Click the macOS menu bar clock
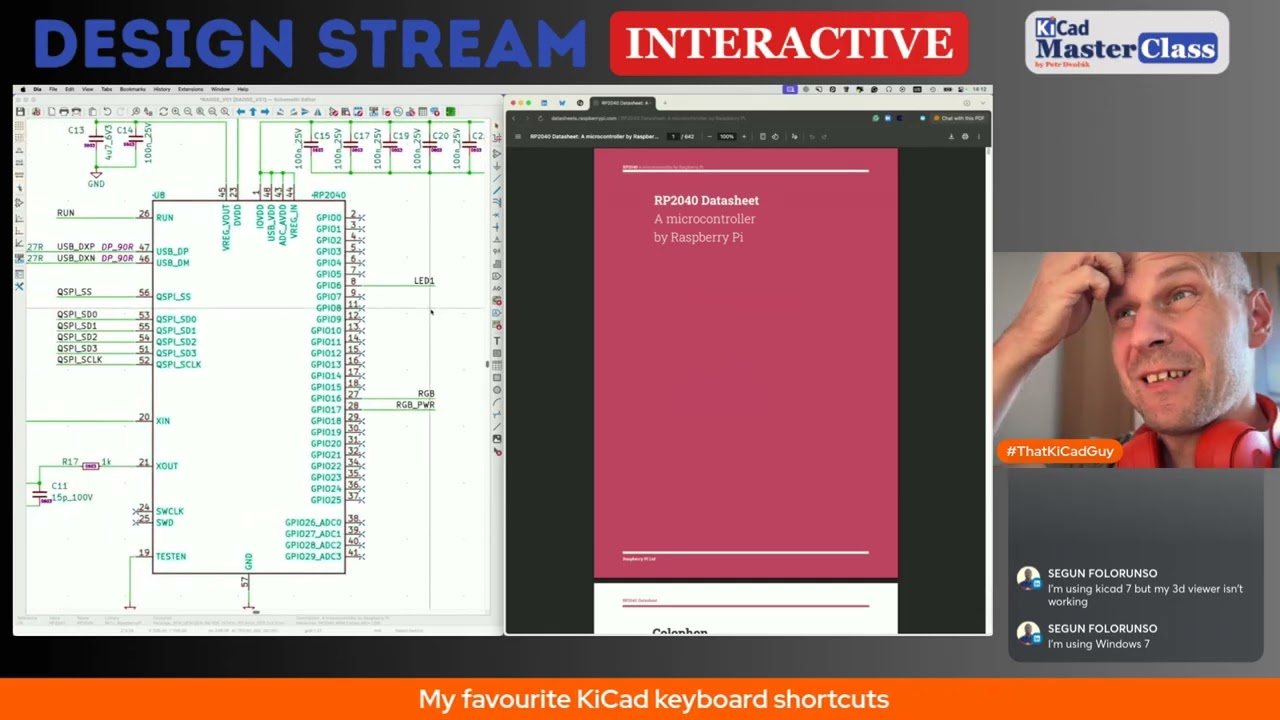The image size is (1280, 720). coord(979,89)
